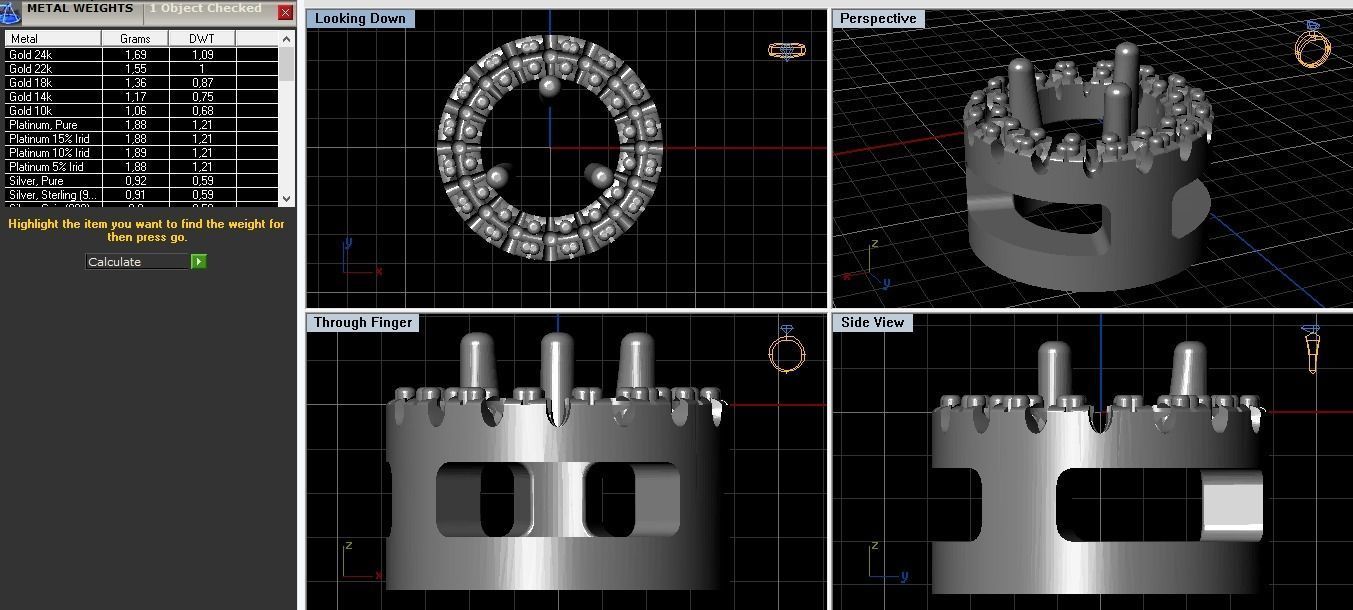Image resolution: width=1353 pixels, height=610 pixels.
Task: Click the 0,68 DWT value for Gold 10k
Action: [202, 111]
